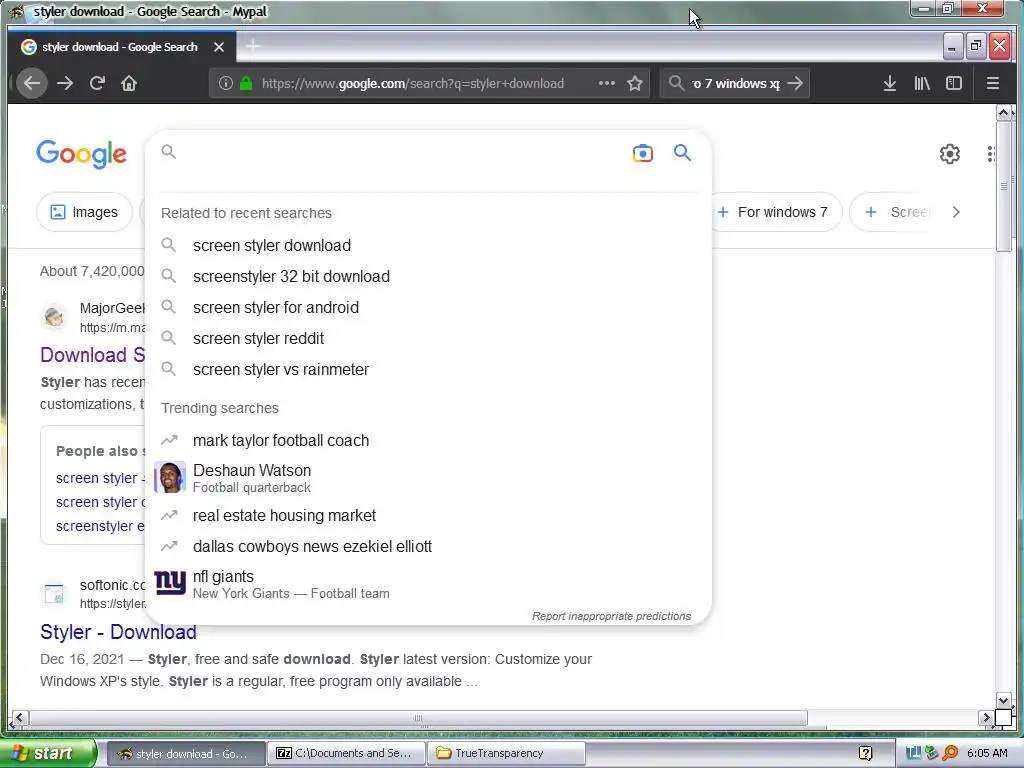1024x768 pixels.
Task: Open the browser hamburger menu
Action: pyautogui.click(x=993, y=84)
